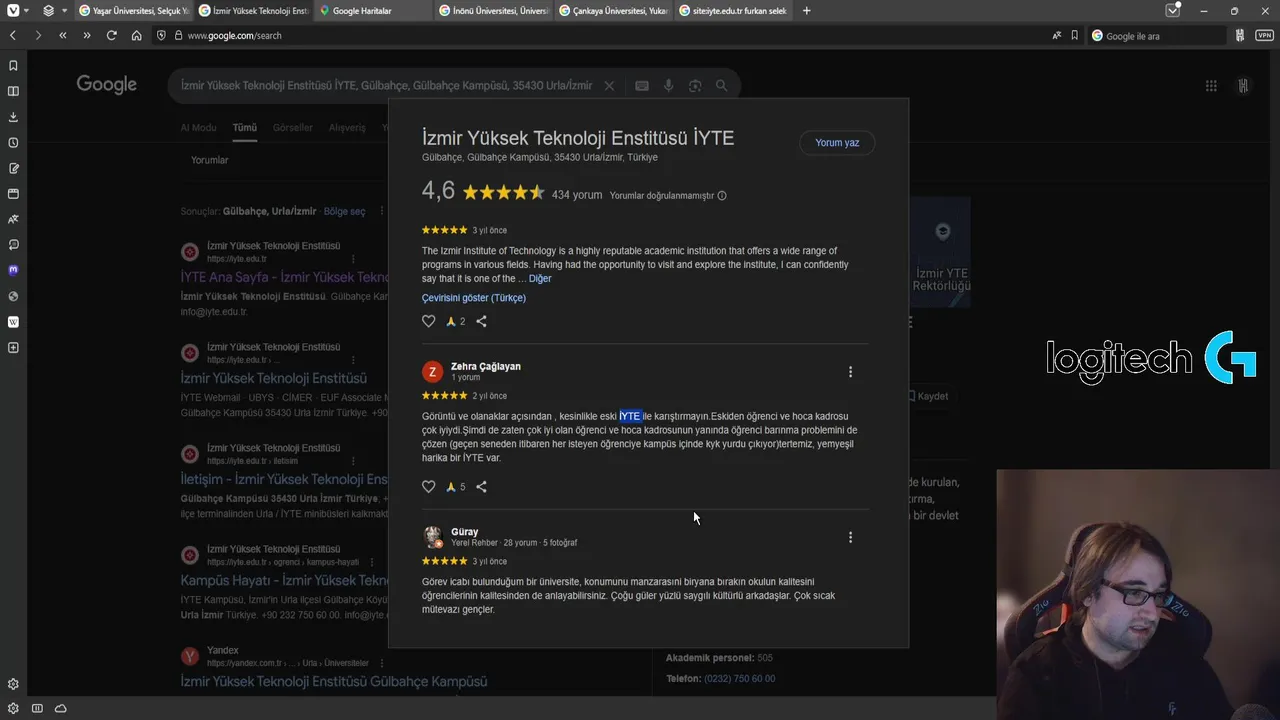1280x720 pixels.
Task: Like Zehra Çağlayan's review with heart
Action: pyautogui.click(x=429, y=487)
